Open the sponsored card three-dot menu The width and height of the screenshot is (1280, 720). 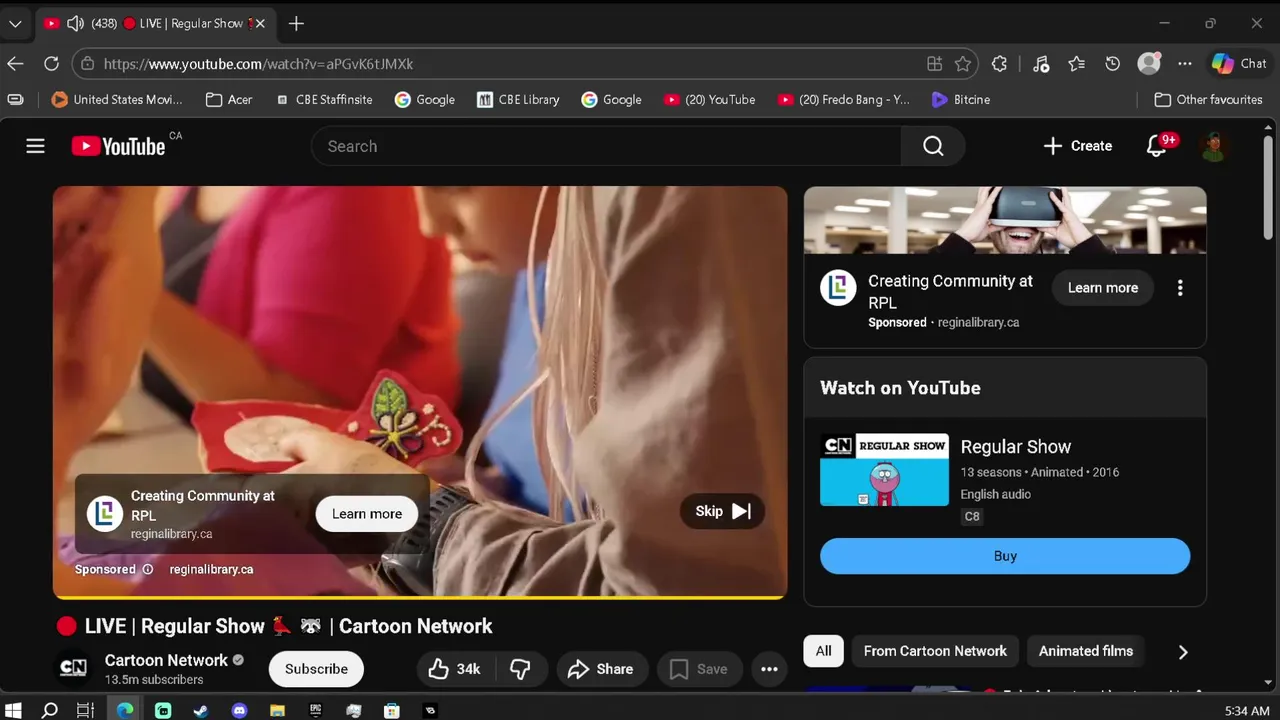tap(1180, 288)
